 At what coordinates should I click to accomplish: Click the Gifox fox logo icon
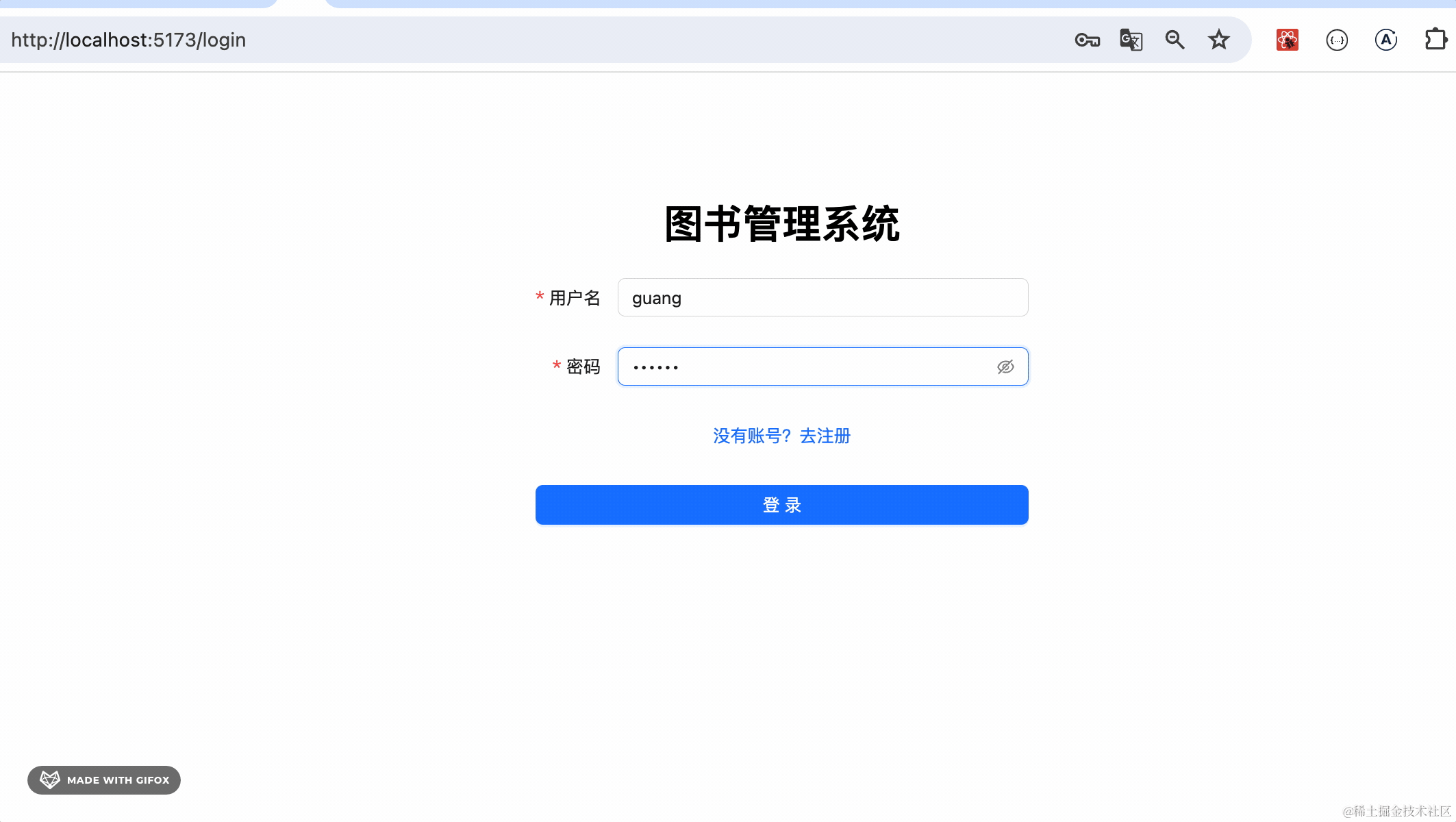49,780
